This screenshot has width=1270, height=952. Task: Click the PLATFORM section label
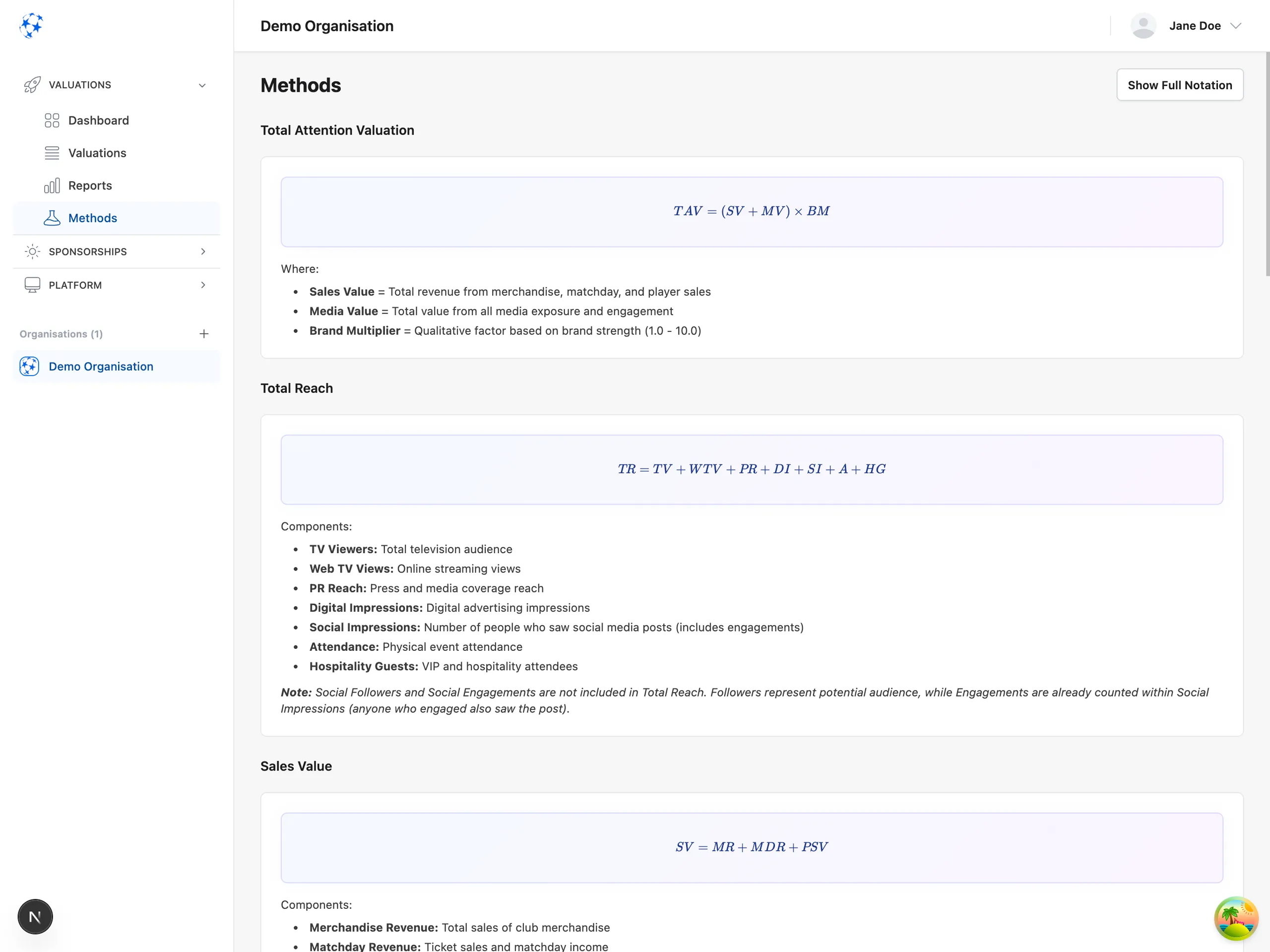click(x=75, y=285)
